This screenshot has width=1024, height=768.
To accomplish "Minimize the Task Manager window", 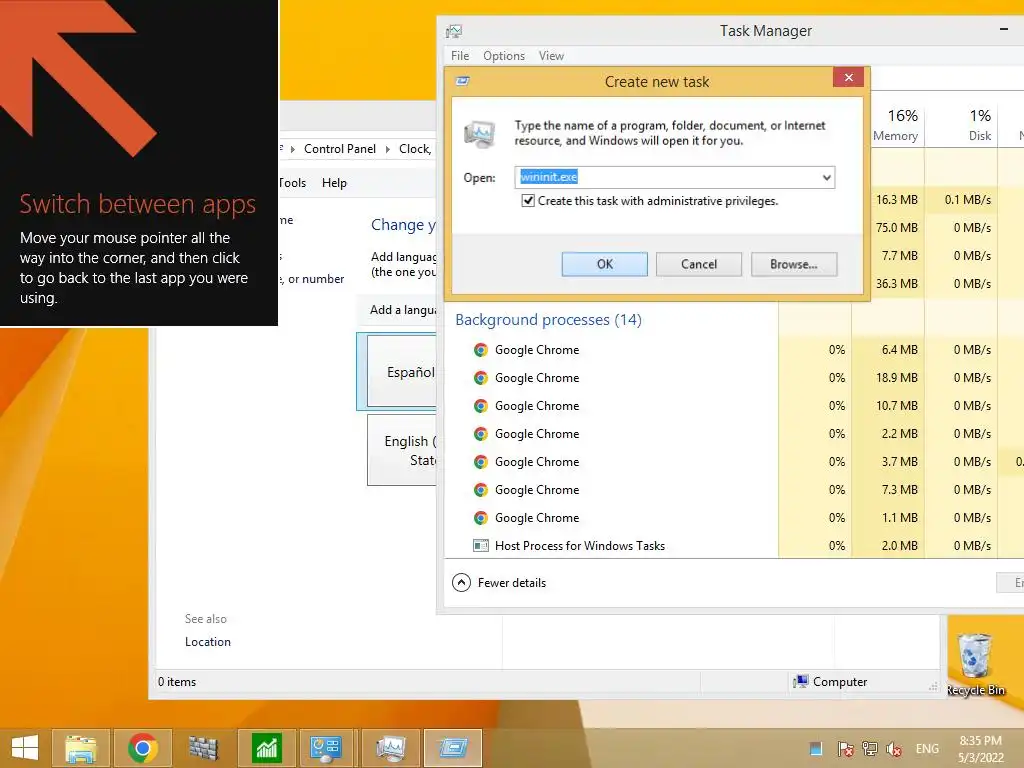I will (1004, 29).
